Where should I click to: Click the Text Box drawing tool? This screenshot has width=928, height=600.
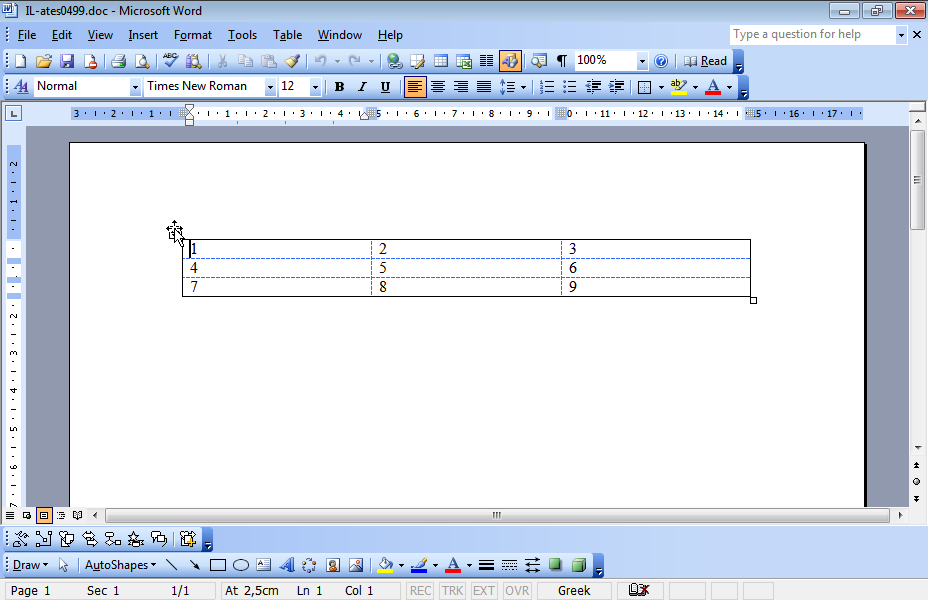tap(264, 565)
